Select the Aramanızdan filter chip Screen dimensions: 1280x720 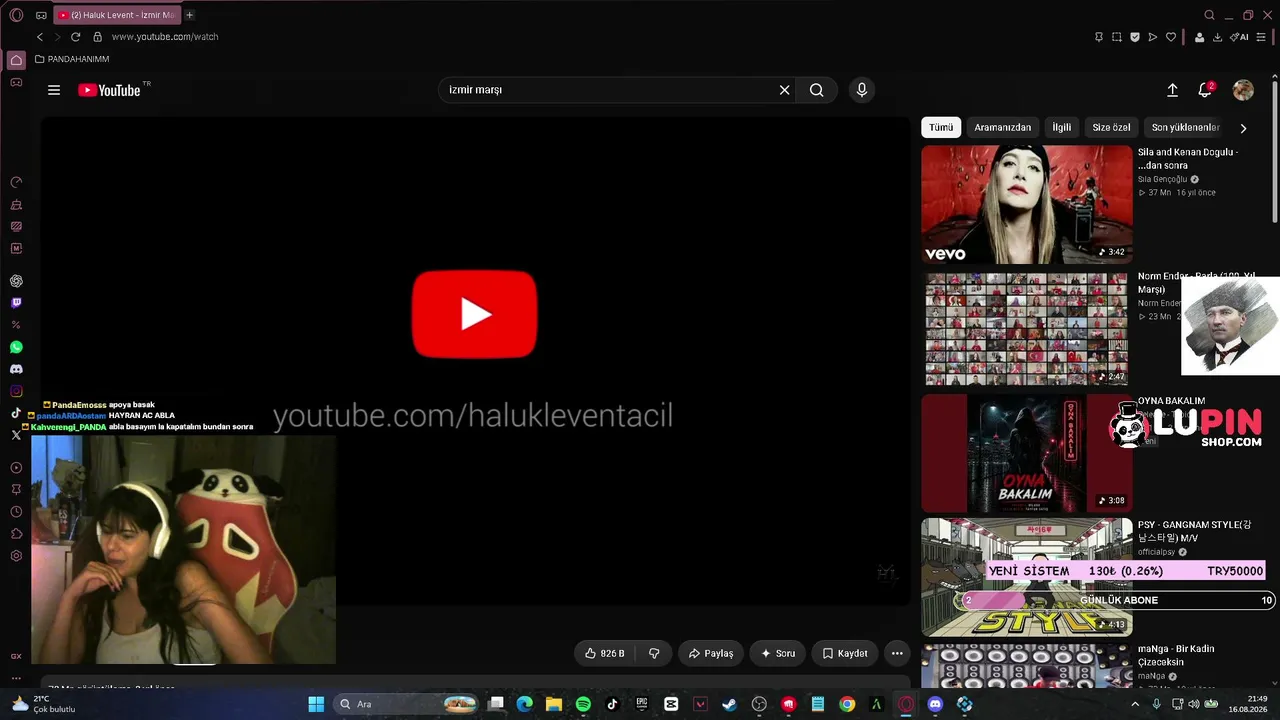pos(1002,127)
